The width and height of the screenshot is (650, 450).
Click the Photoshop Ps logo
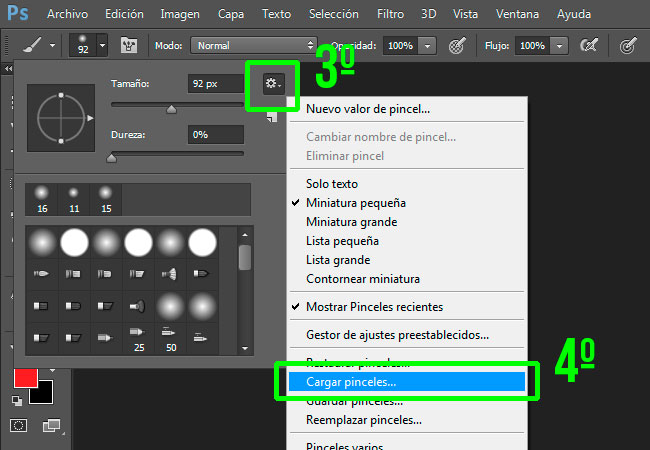click(18, 13)
